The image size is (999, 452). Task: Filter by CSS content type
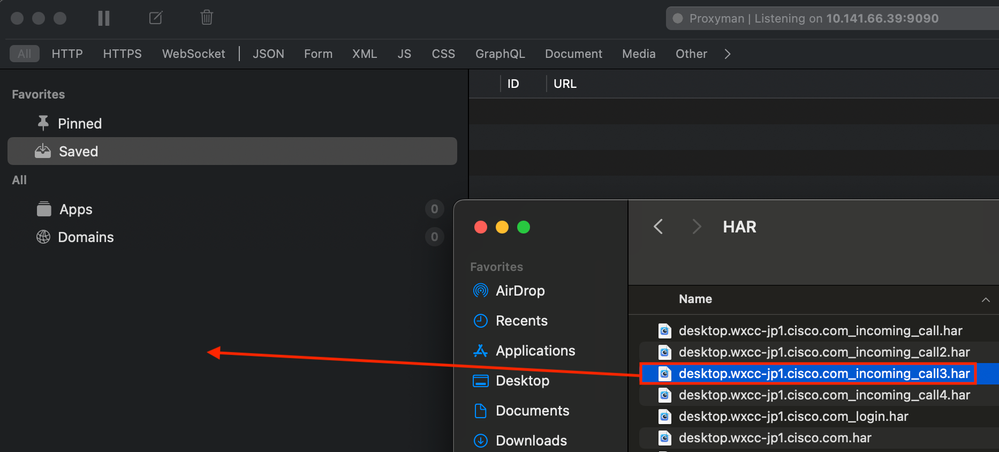[x=443, y=54]
